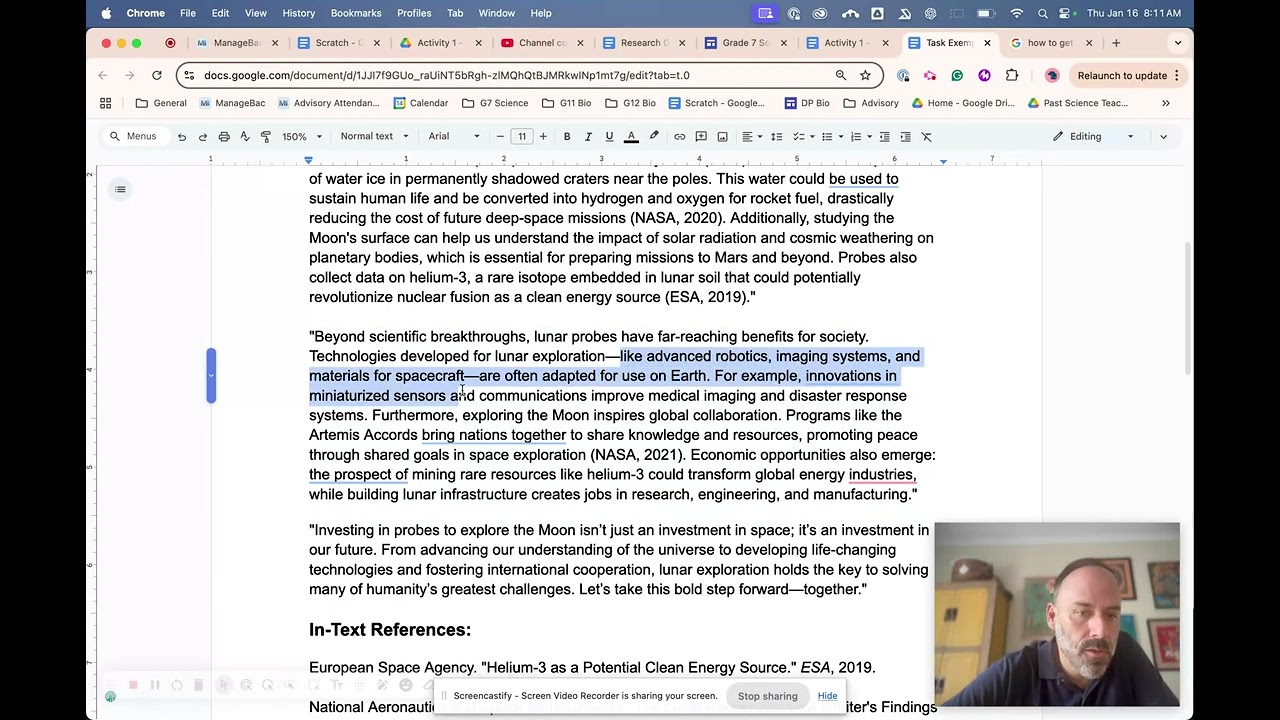Toggle bold formatting
Viewport: 1280px width, 720px height.
pyautogui.click(x=567, y=137)
